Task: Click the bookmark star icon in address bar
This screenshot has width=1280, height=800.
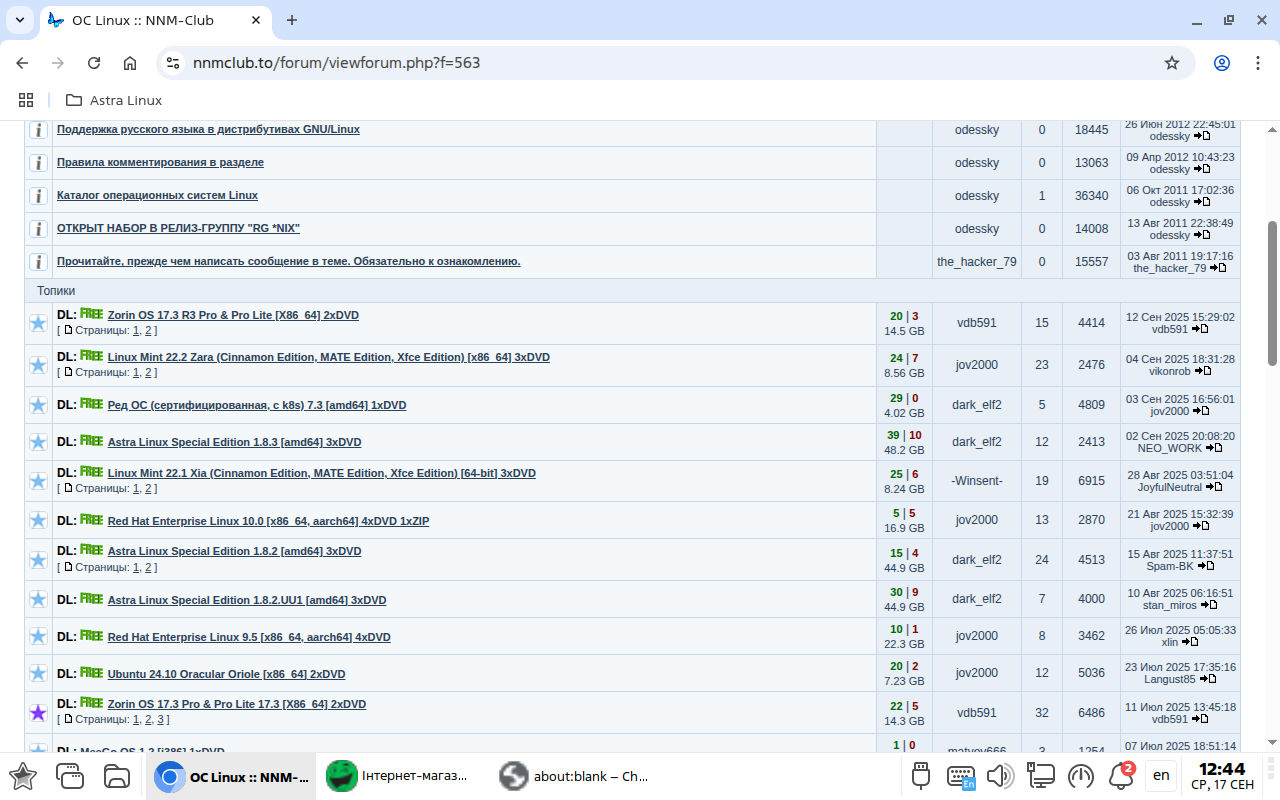Action: pyautogui.click(x=1172, y=63)
